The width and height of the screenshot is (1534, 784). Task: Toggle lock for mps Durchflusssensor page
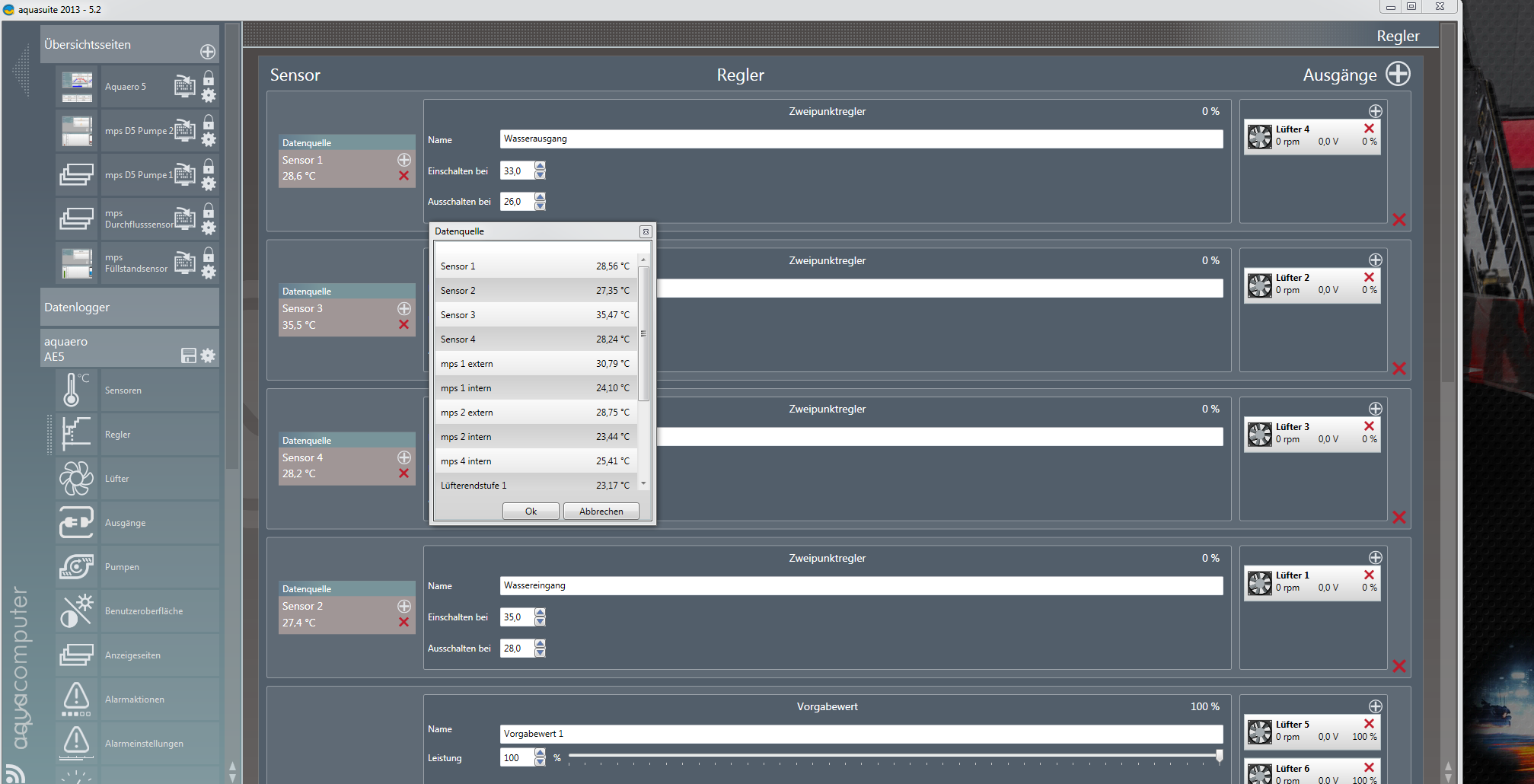[x=209, y=211]
